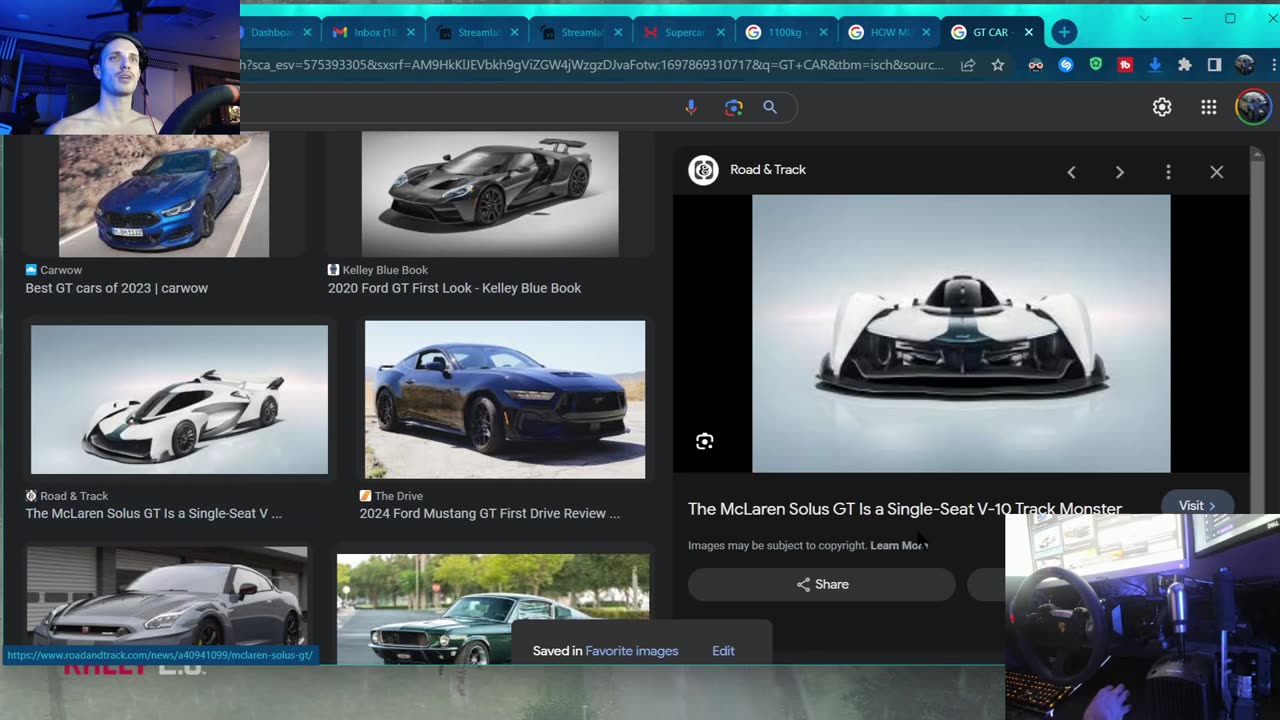
Task: Open the tab search dropdown chevron
Action: [x=1145, y=18]
